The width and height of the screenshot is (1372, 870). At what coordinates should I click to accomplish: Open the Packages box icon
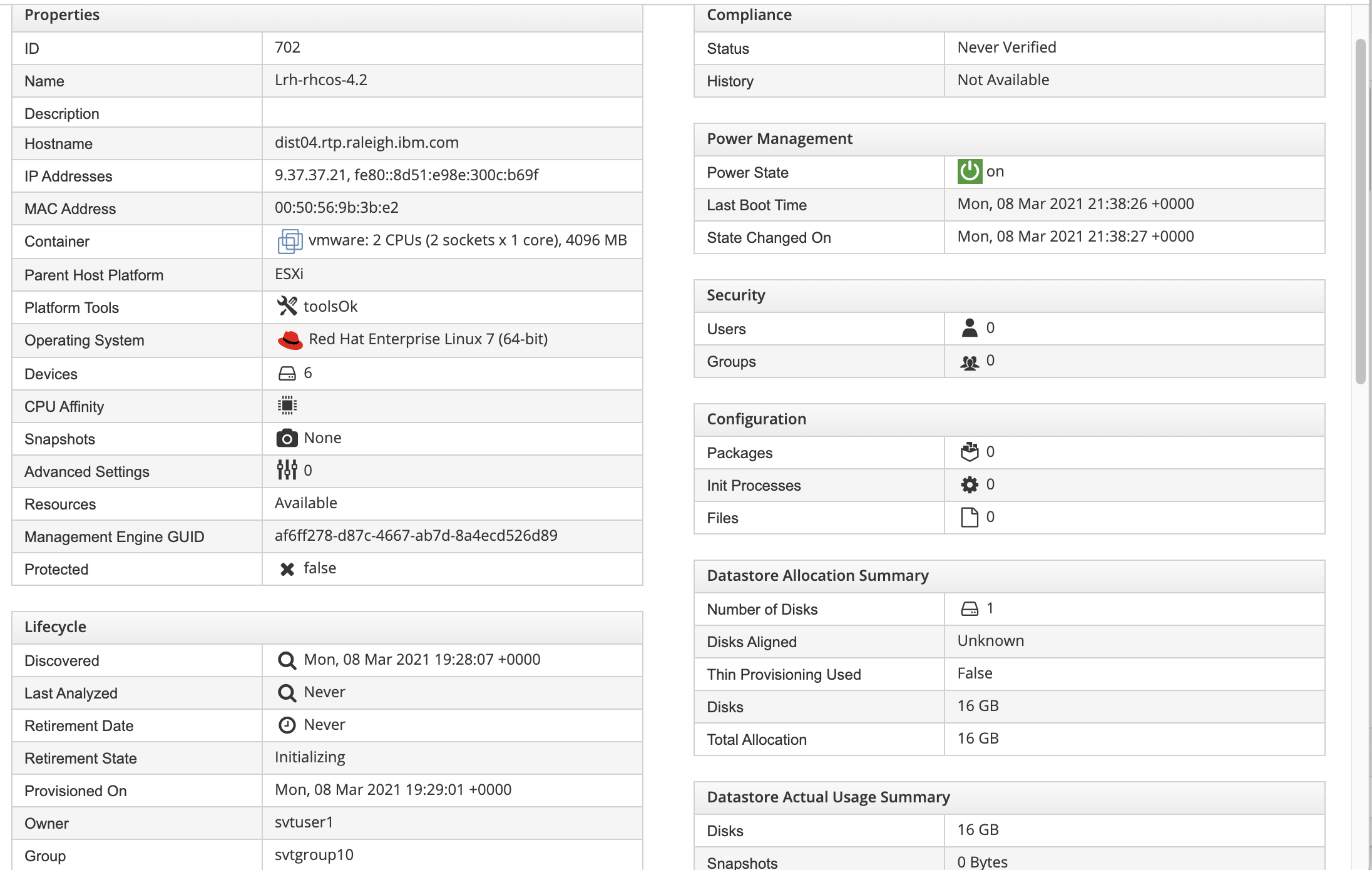[970, 452]
